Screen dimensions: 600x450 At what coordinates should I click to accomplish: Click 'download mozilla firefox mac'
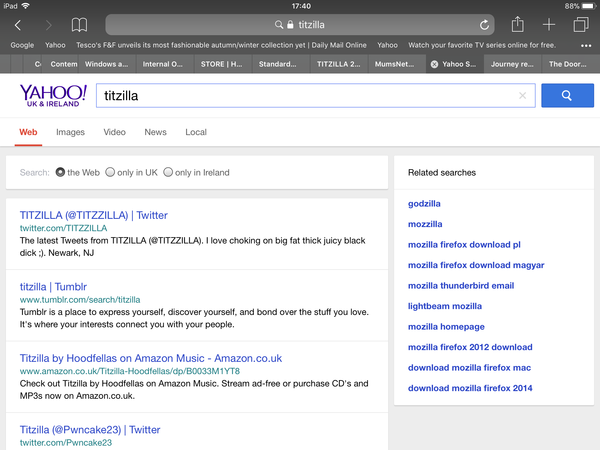470,368
